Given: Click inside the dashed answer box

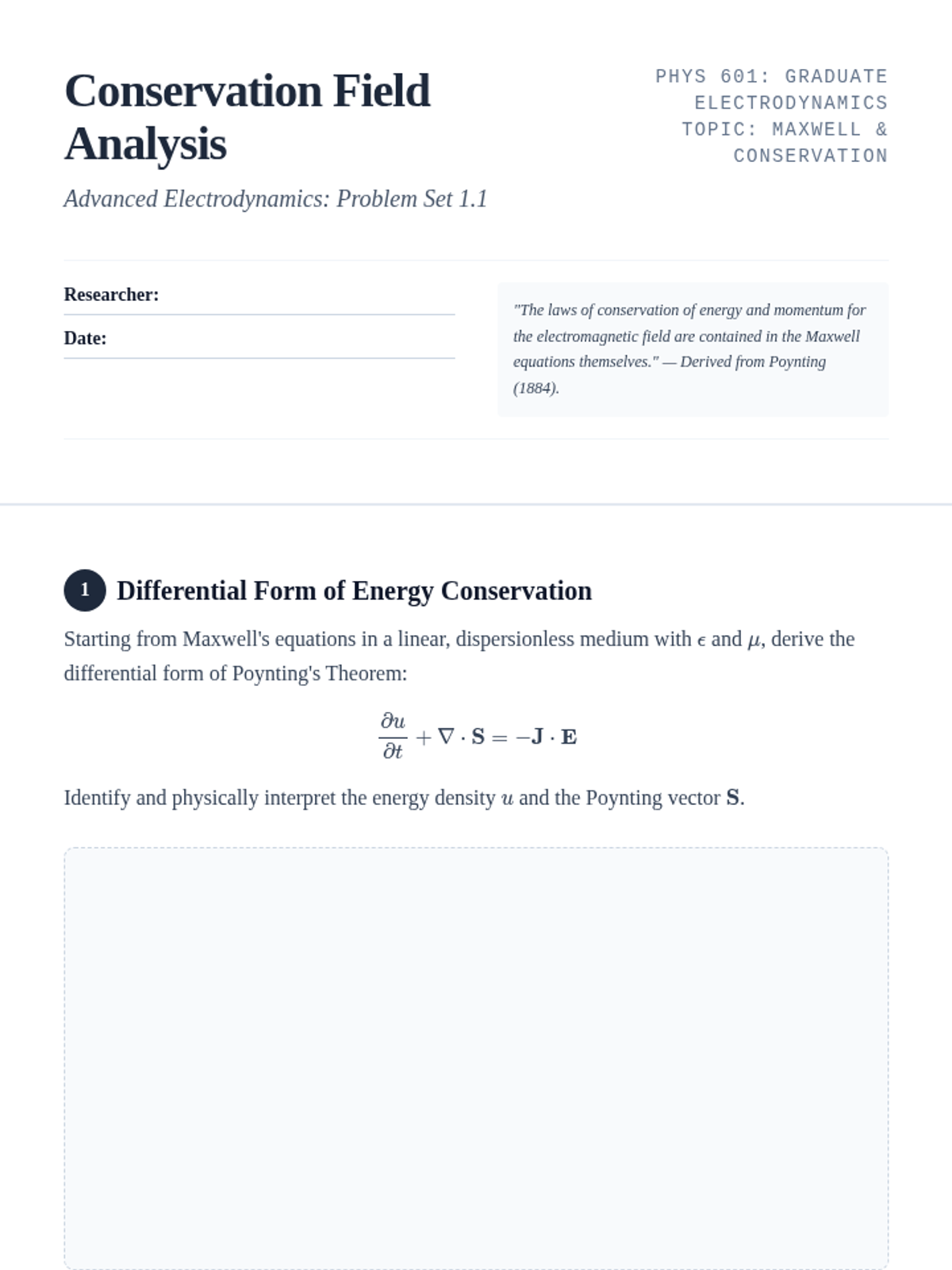Looking at the screenshot, I should [476, 1057].
